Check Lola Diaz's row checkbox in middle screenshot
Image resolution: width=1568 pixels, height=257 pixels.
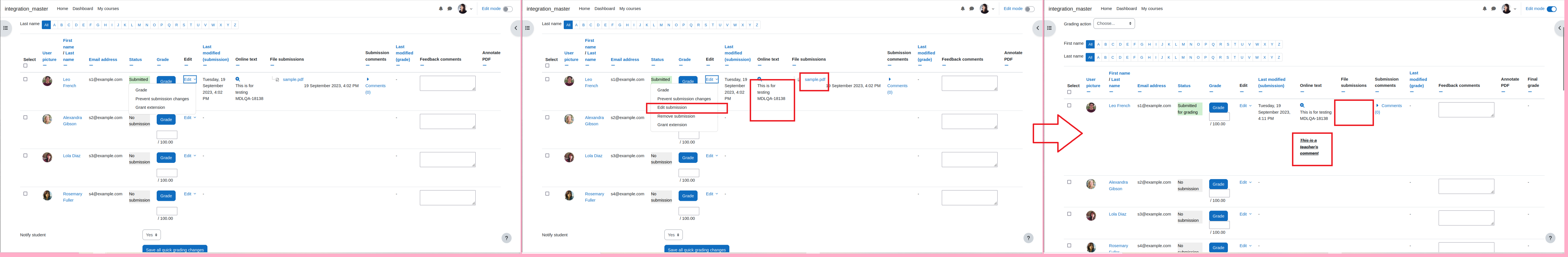[x=547, y=156]
